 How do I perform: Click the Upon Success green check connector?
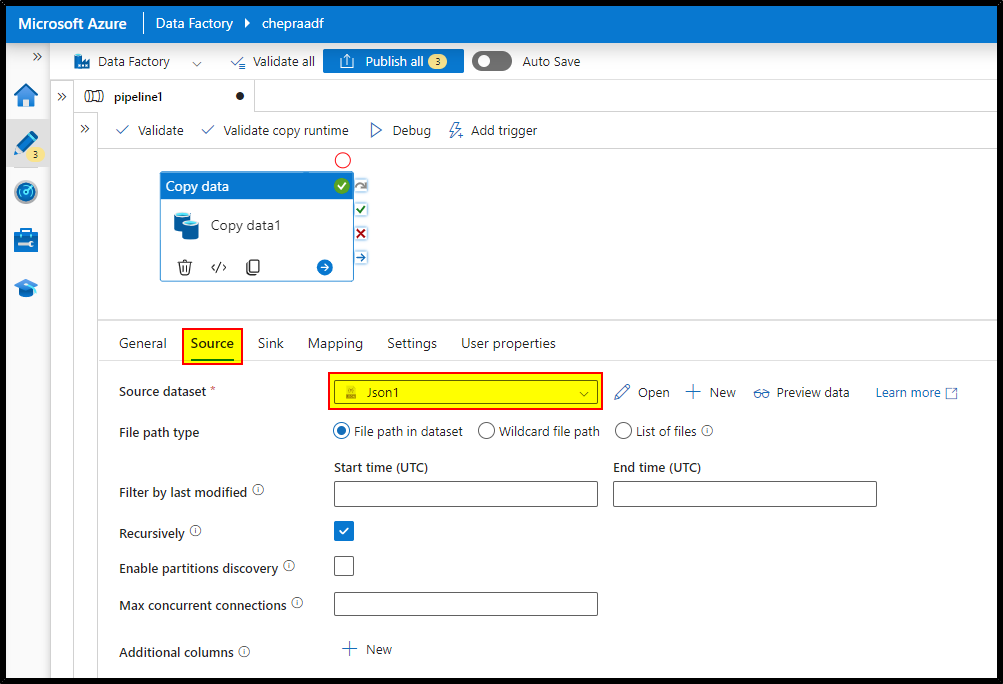tap(361, 209)
